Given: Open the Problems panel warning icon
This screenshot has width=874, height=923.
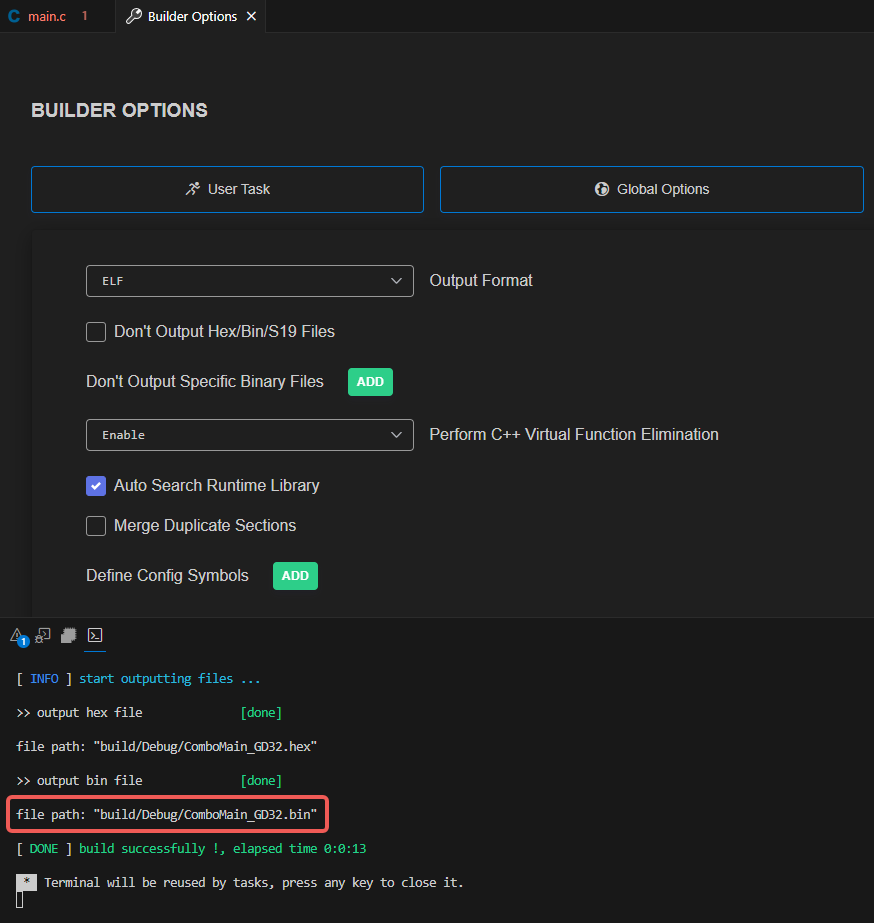Looking at the screenshot, I should (17, 635).
